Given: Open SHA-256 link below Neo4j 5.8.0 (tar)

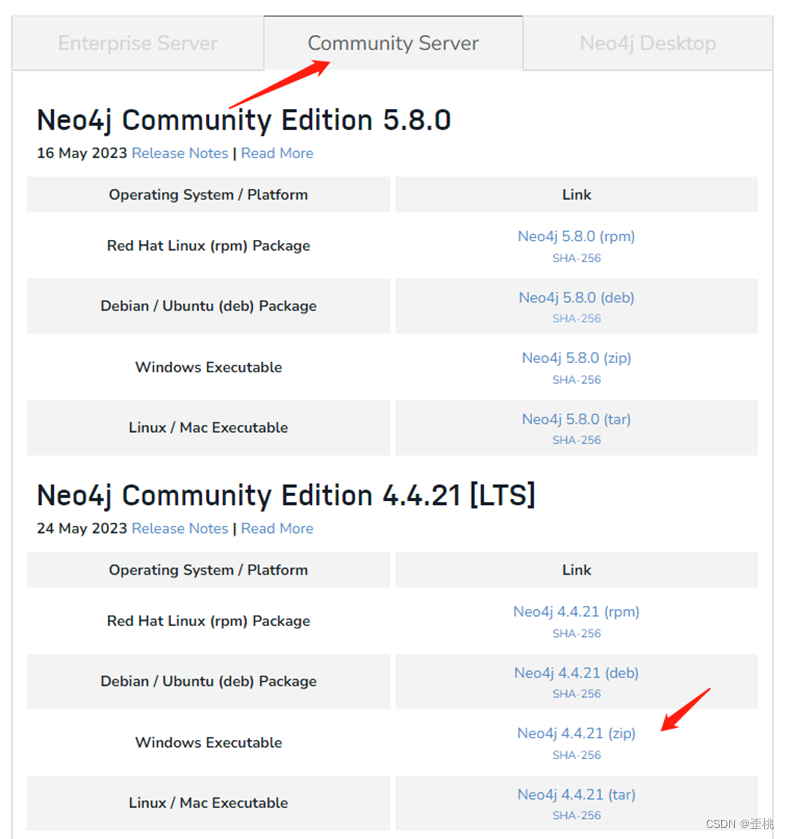Looking at the screenshot, I should (x=577, y=440).
